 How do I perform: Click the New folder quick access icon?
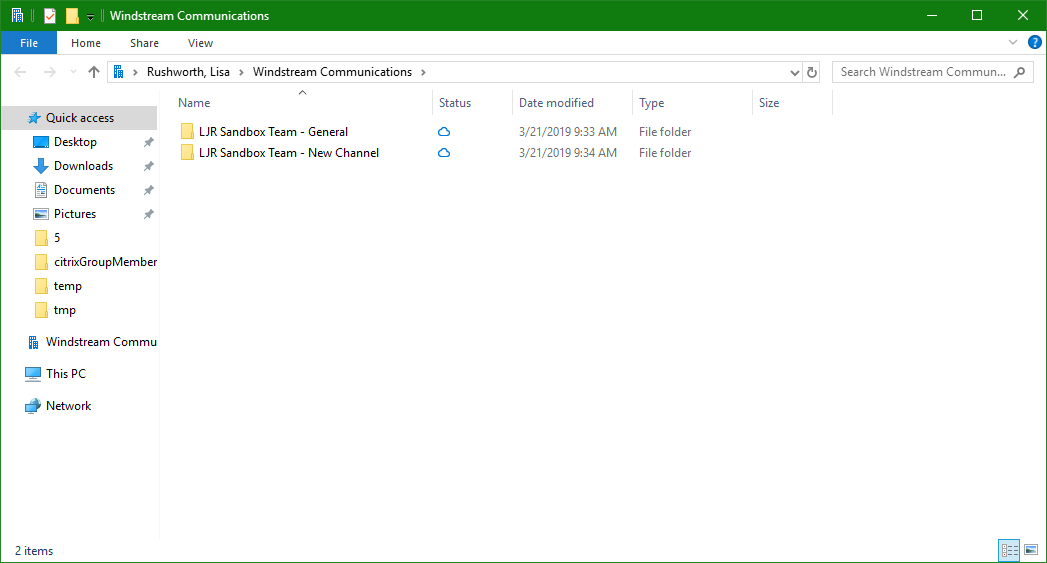72,15
